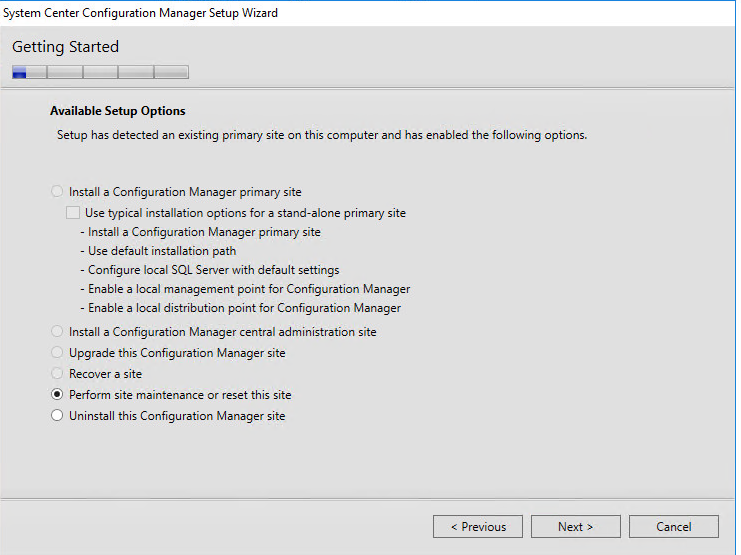741x555 pixels.
Task: Click the Available Setup Options heading
Action: (x=118, y=111)
